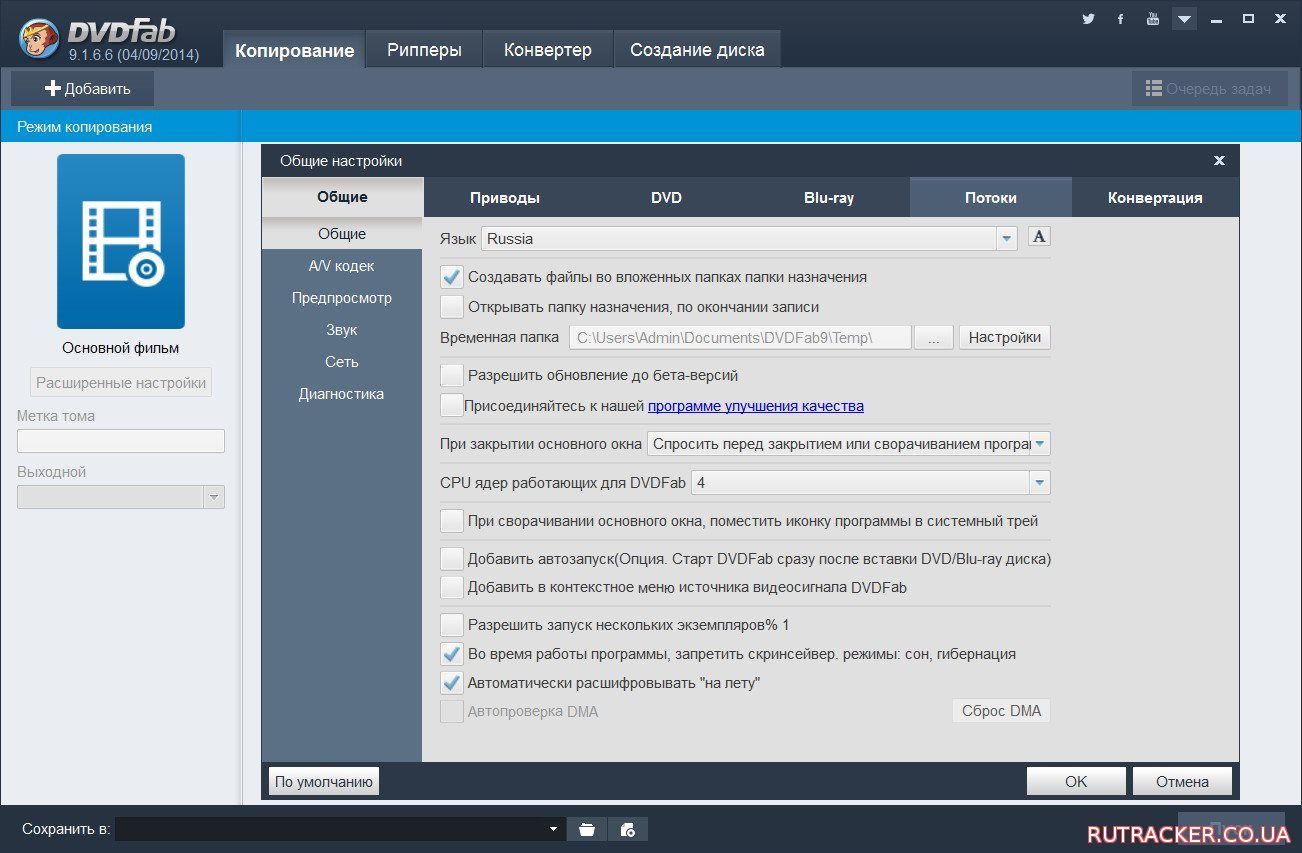Reset settings with По умолчанию button
Screen dimensions: 1302x853
click(x=324, y=782)
